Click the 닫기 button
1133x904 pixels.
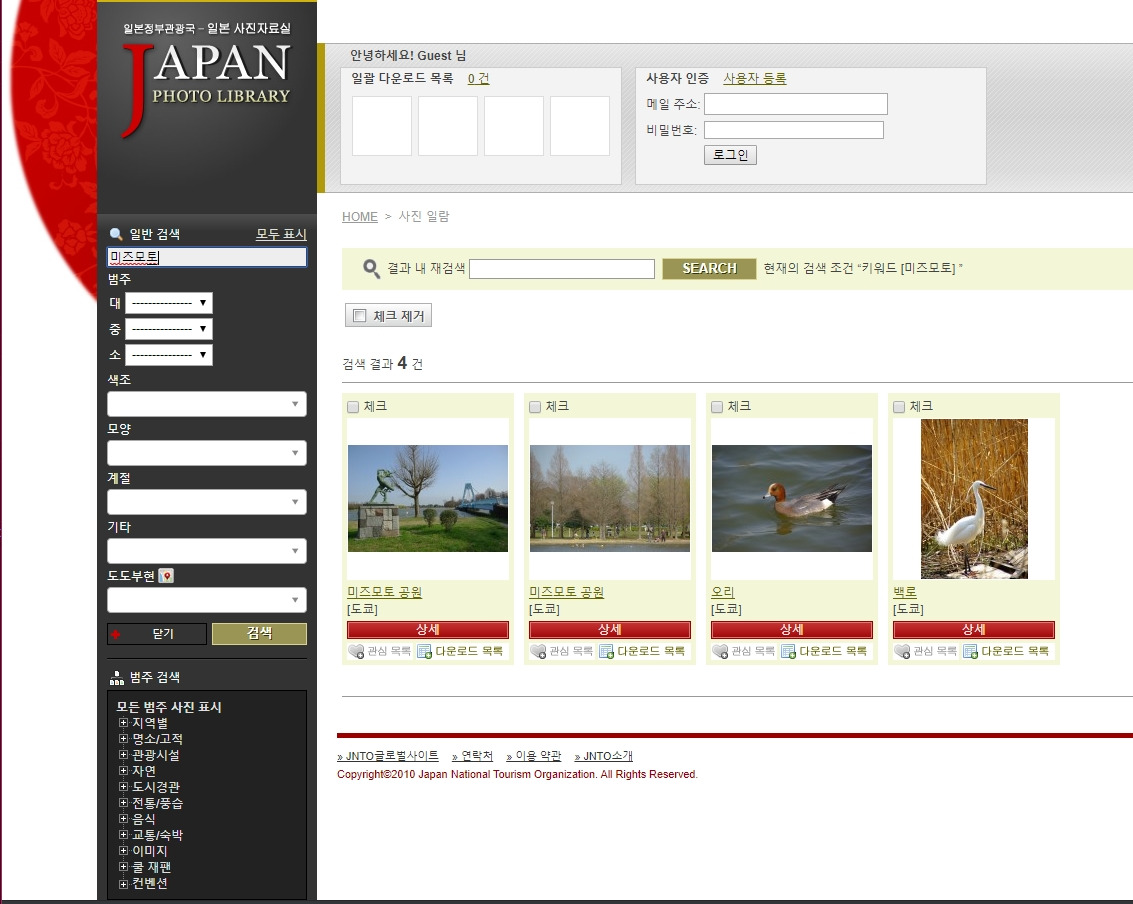(157, 634)
